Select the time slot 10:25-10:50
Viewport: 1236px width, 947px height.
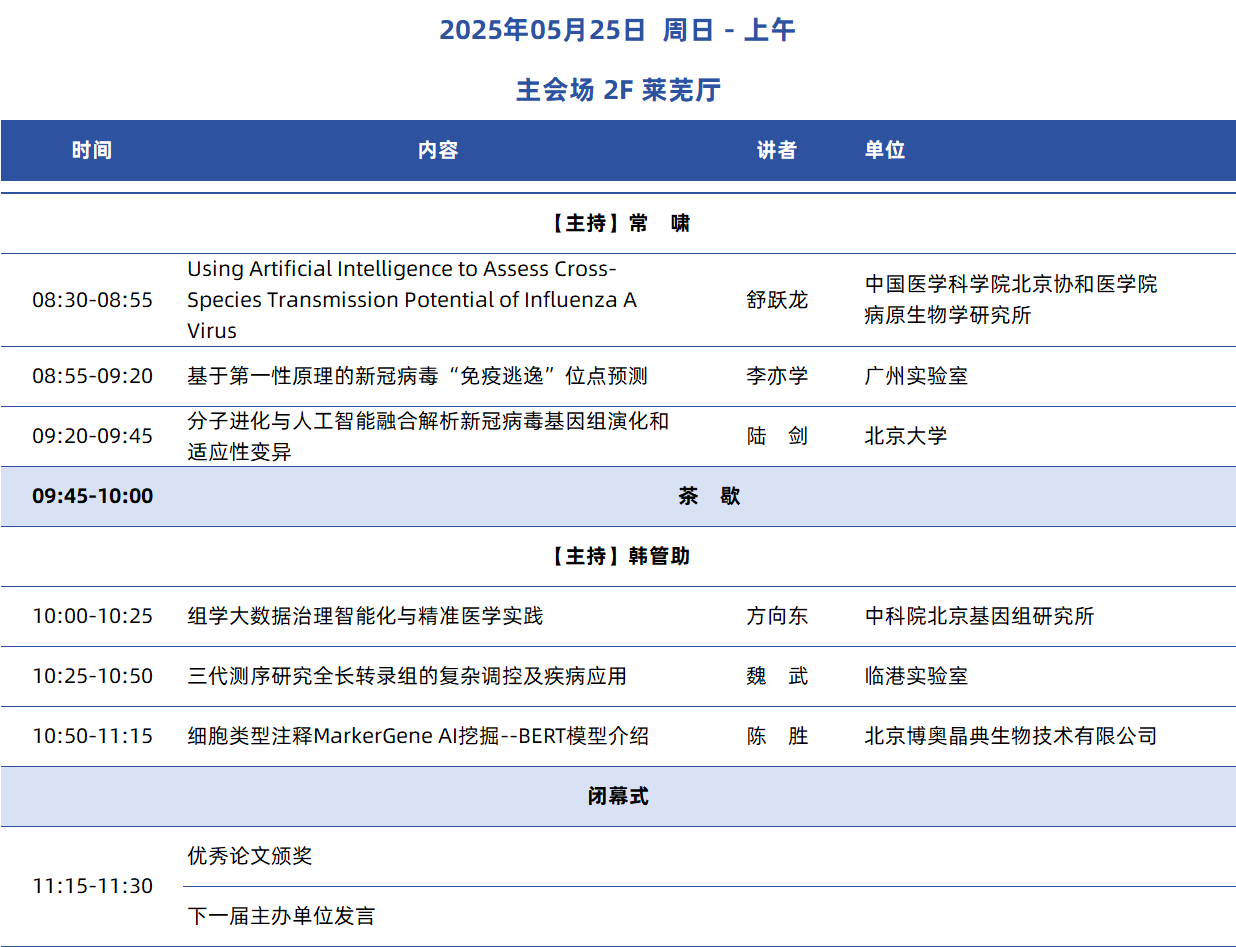point(93,676)
